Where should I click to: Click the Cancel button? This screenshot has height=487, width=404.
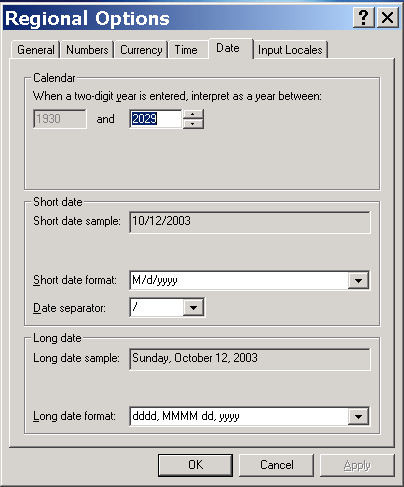tap(277, 465)
